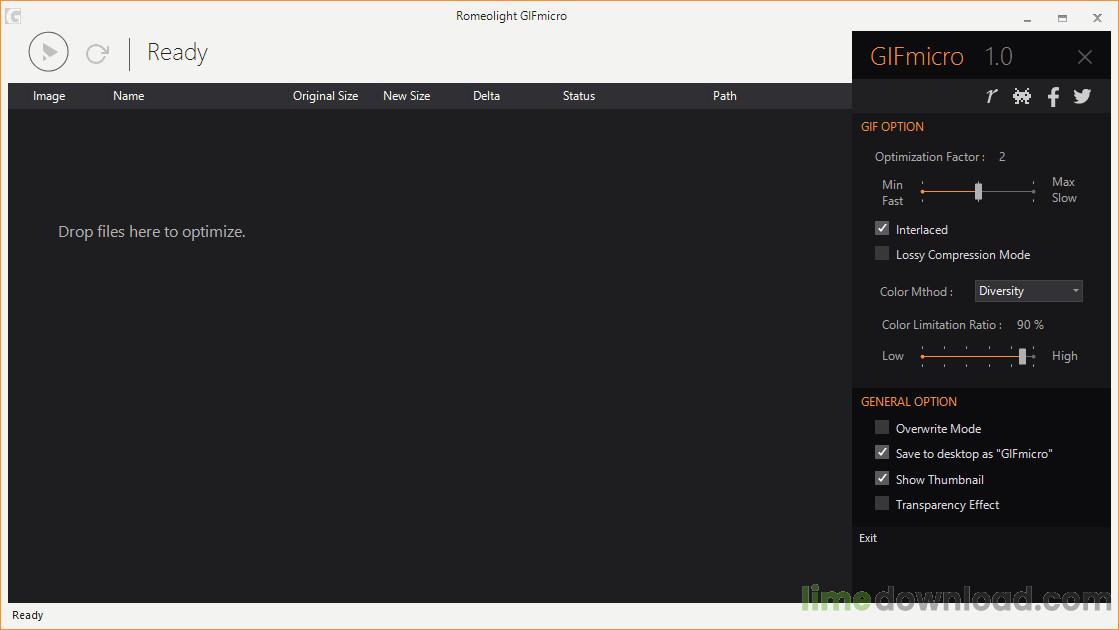Uncheck Save to desktop as "GIFmicro"
1119x630 pixels.
pos(882,452)
